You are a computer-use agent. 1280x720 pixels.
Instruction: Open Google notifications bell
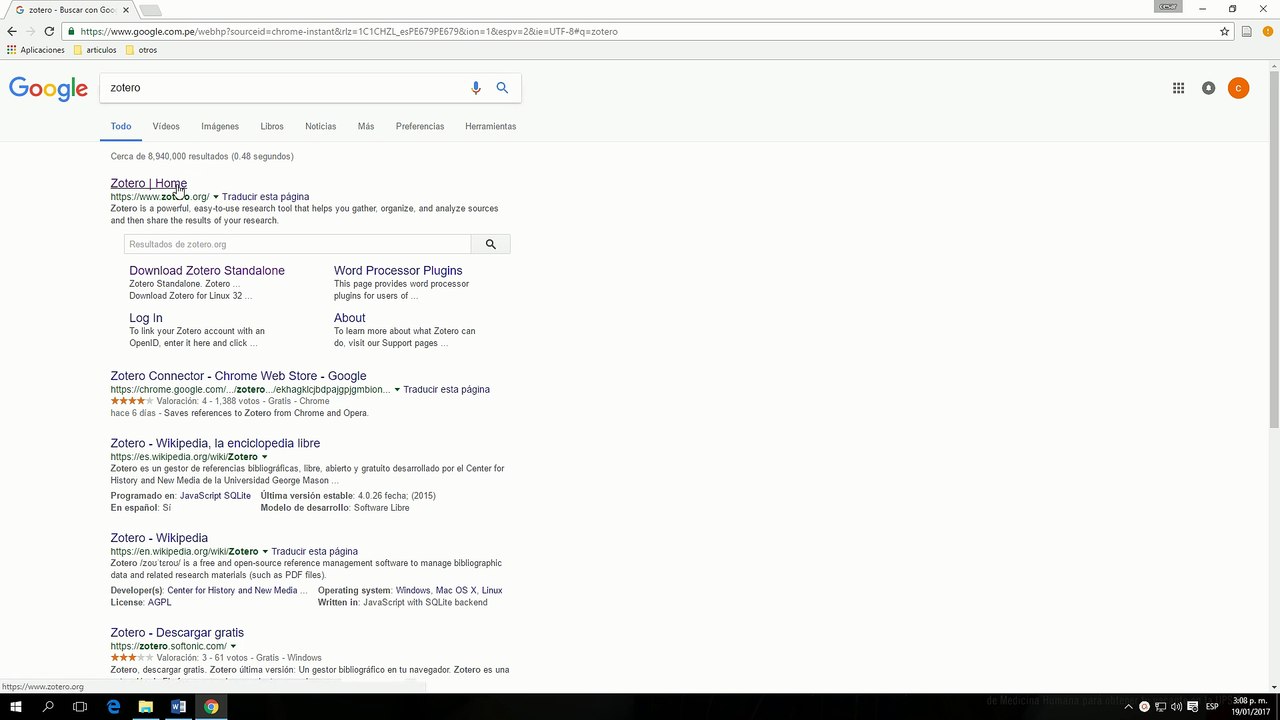coord(1208,88)
